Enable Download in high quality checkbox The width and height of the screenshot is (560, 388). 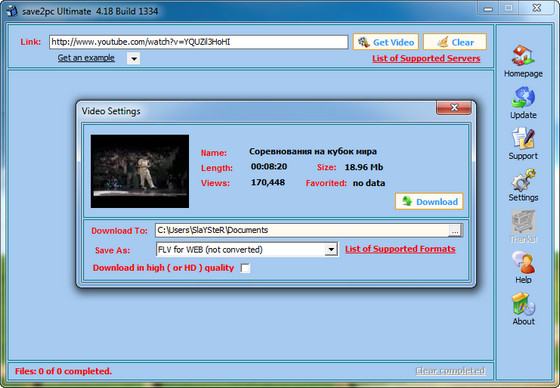(x=245, y=268)
